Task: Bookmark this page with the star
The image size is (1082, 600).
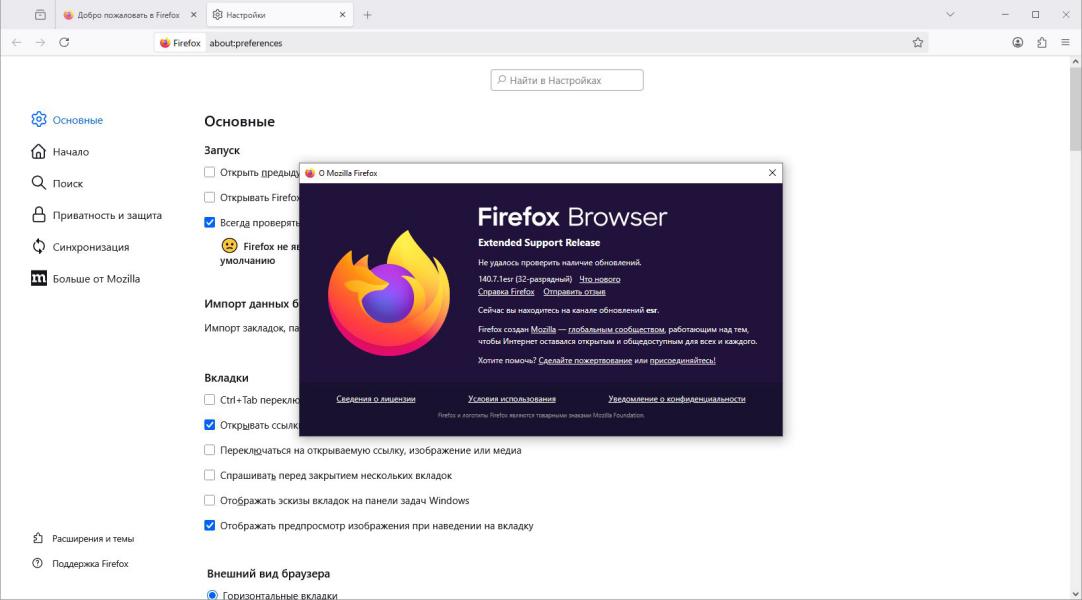Action: [x=917, y=43]
